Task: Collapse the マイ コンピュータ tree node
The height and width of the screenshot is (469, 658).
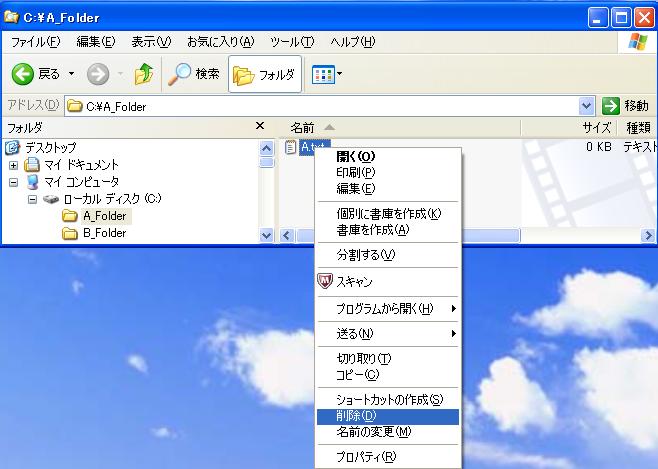Action: pos(13,182)
